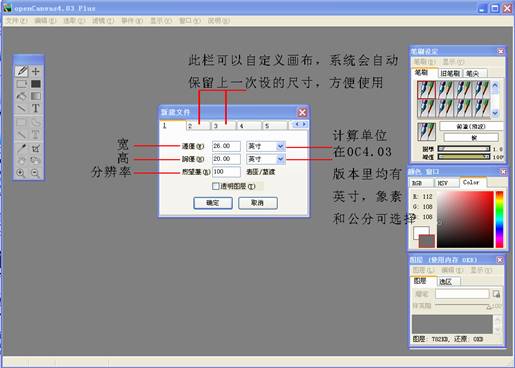Enable the 透明图层 checkbox

[216, 186]
